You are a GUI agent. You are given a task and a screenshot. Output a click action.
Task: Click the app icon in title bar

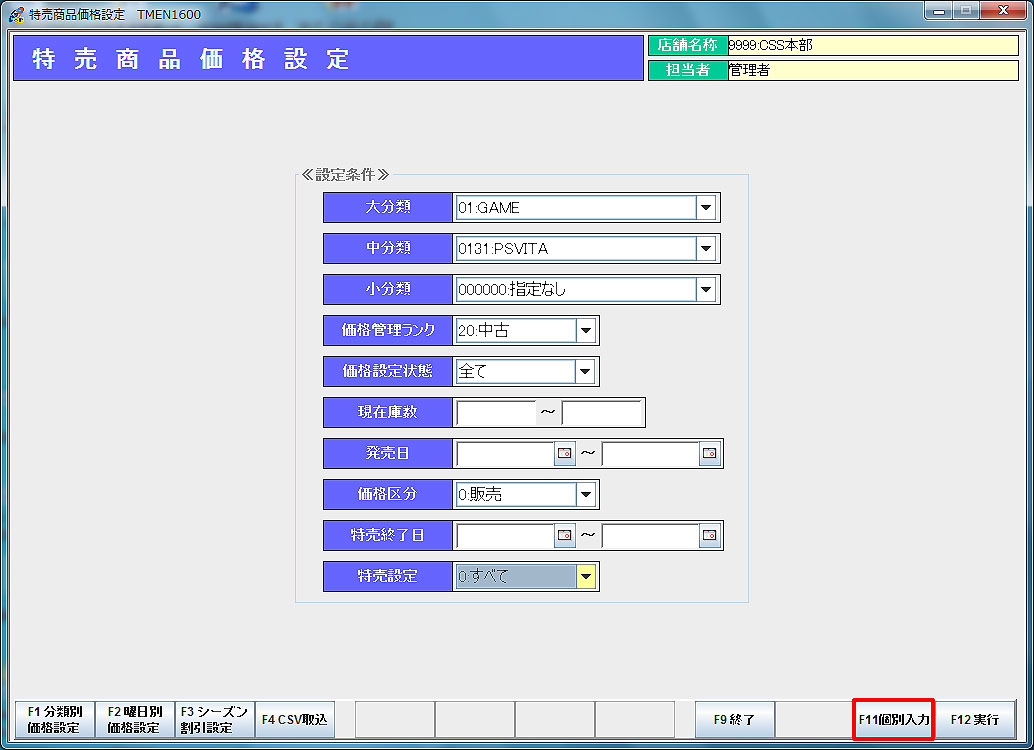click(16, 14)
